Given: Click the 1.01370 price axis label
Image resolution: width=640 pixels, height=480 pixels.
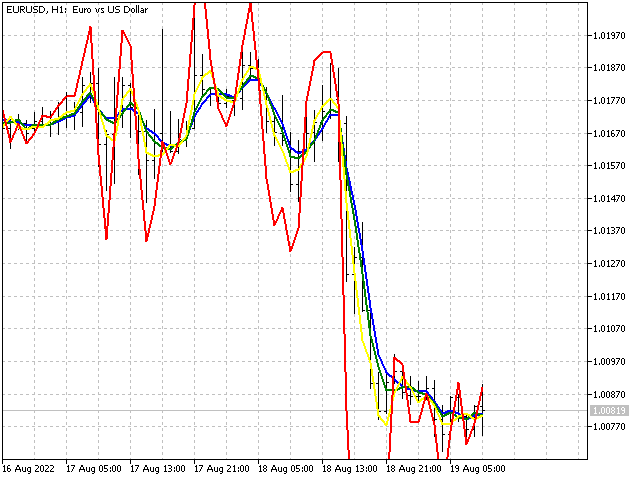Looking at the screenshot, I should 609,231.
